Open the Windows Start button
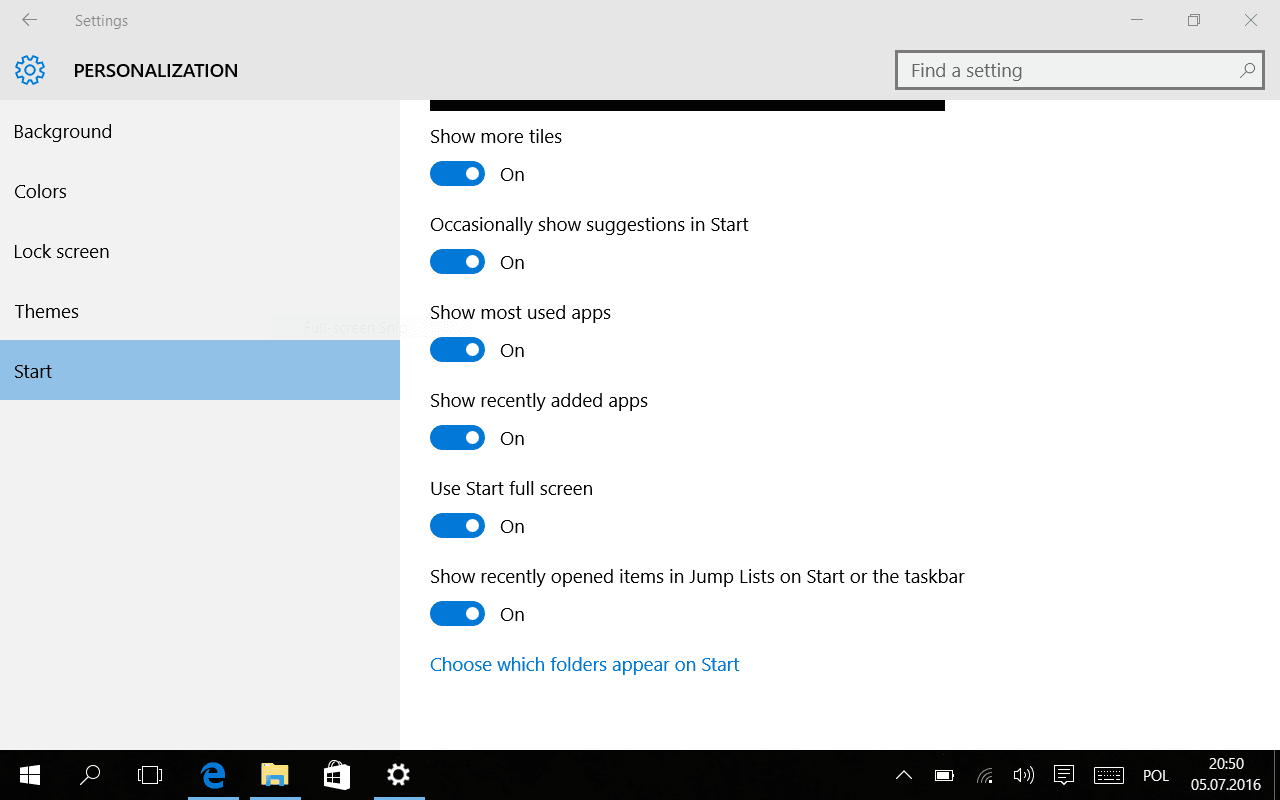 [x=29, y=775]
